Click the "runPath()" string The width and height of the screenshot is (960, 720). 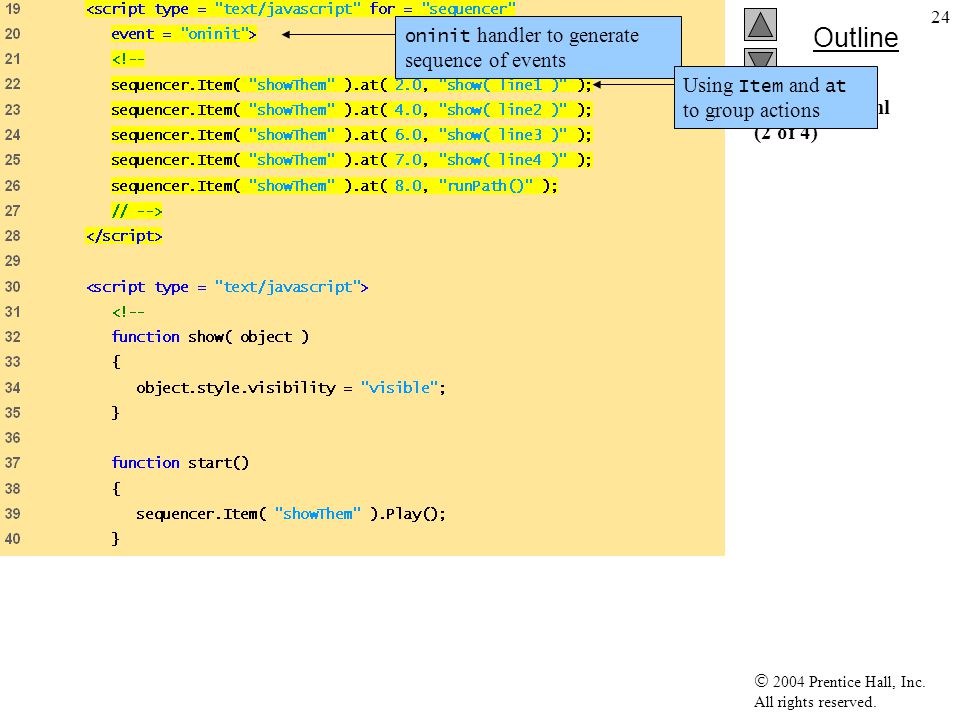tap(486, 186)
